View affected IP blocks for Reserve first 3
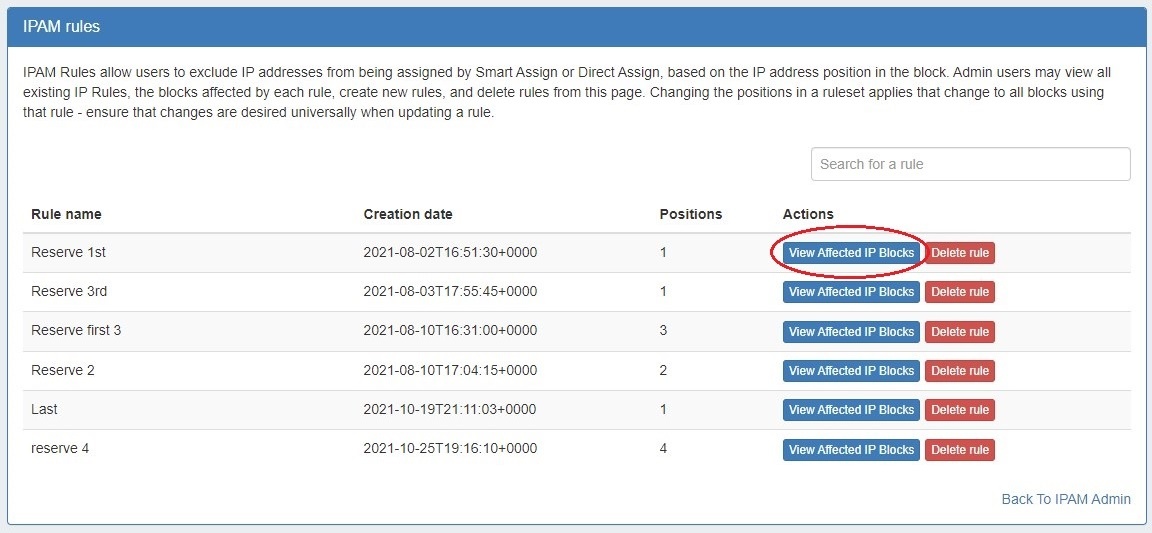 [x=851, y=332]
